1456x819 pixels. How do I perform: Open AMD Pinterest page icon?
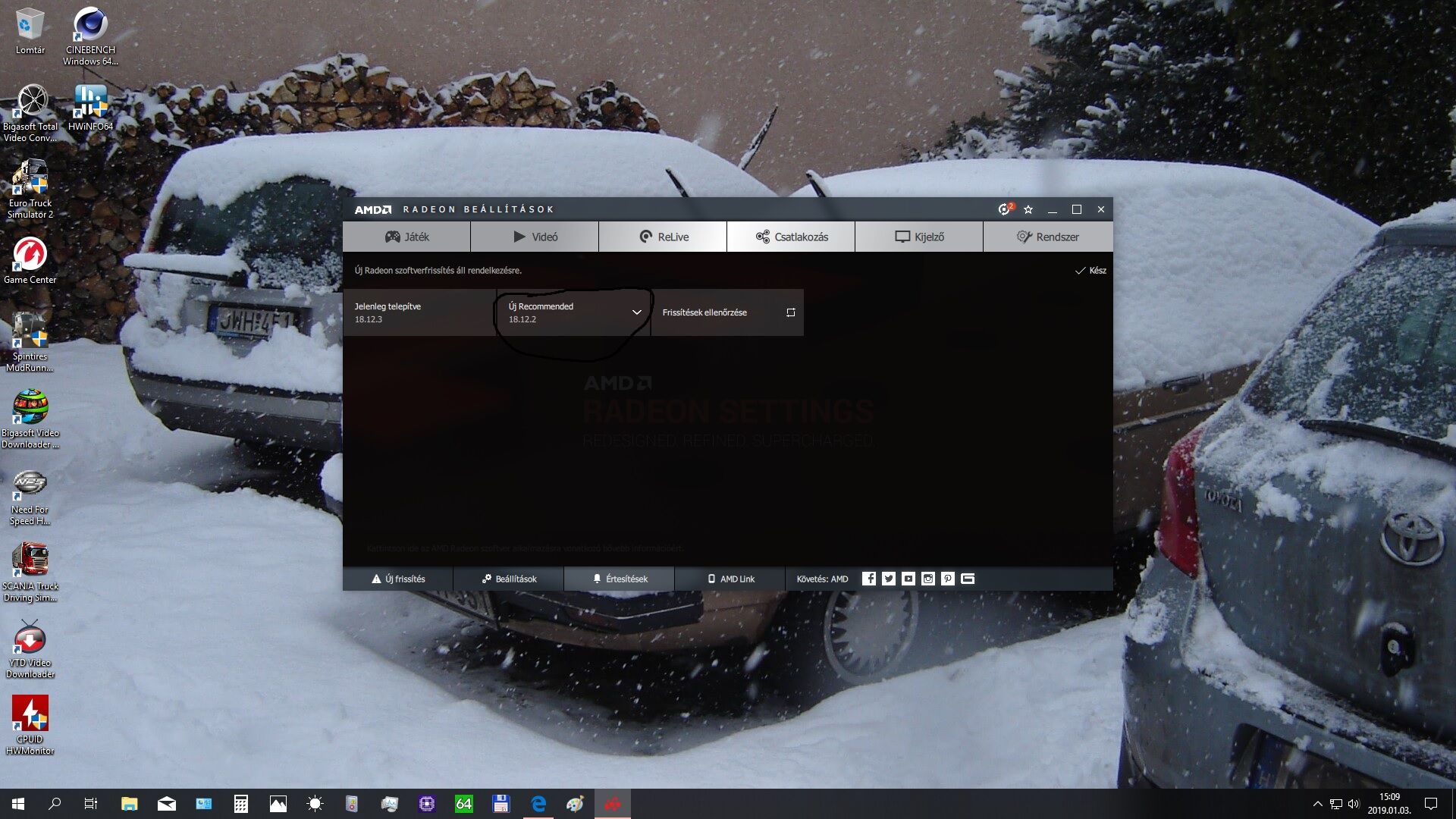tap(948, 579)
